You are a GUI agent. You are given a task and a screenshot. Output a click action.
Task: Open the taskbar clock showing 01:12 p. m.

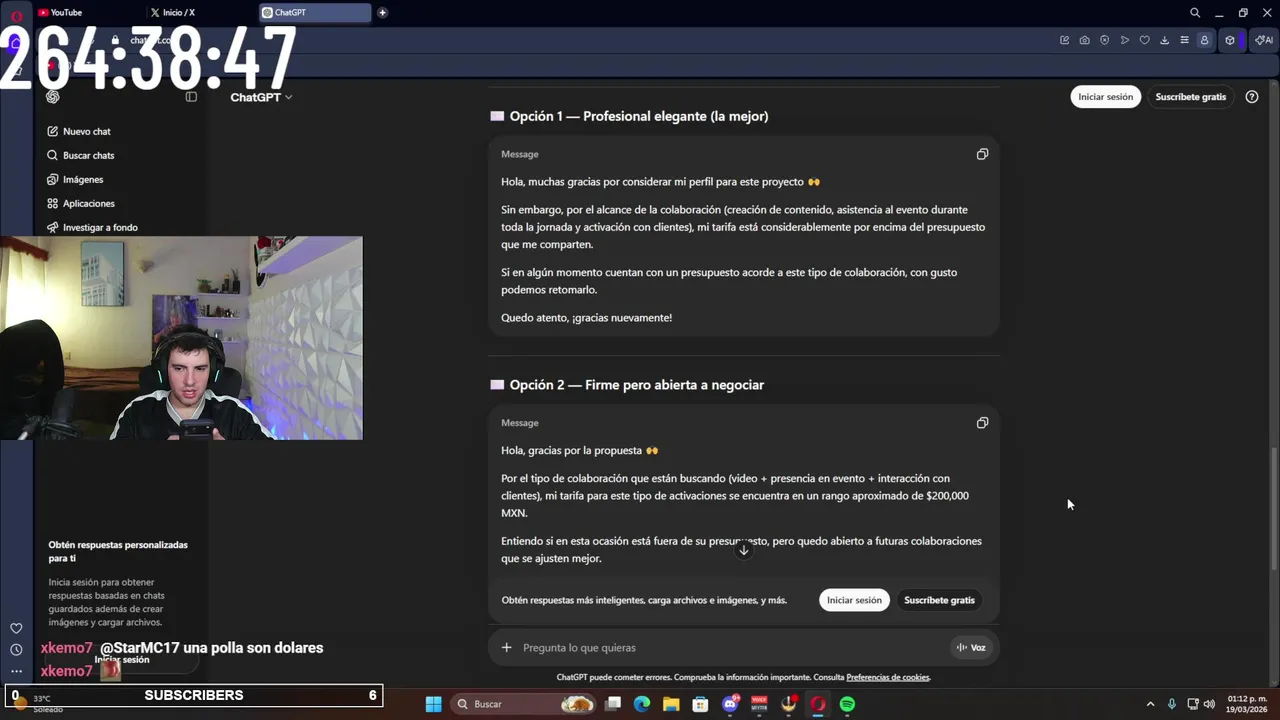coord(1247,704)
